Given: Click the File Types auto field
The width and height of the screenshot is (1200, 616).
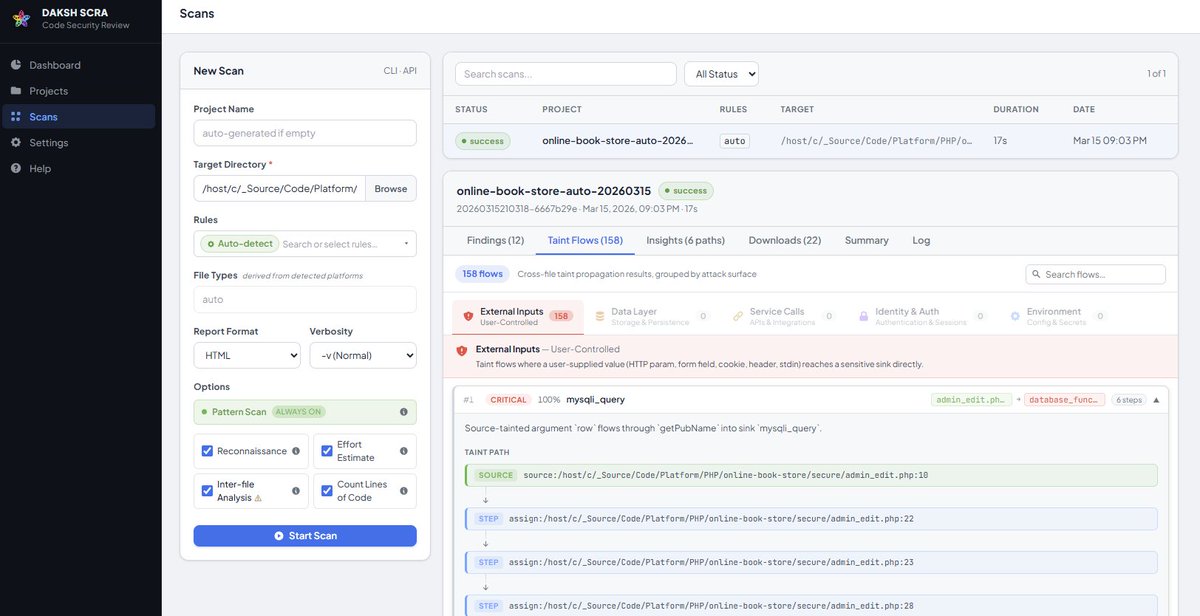Looking at the screenshot, I should 305,299.
